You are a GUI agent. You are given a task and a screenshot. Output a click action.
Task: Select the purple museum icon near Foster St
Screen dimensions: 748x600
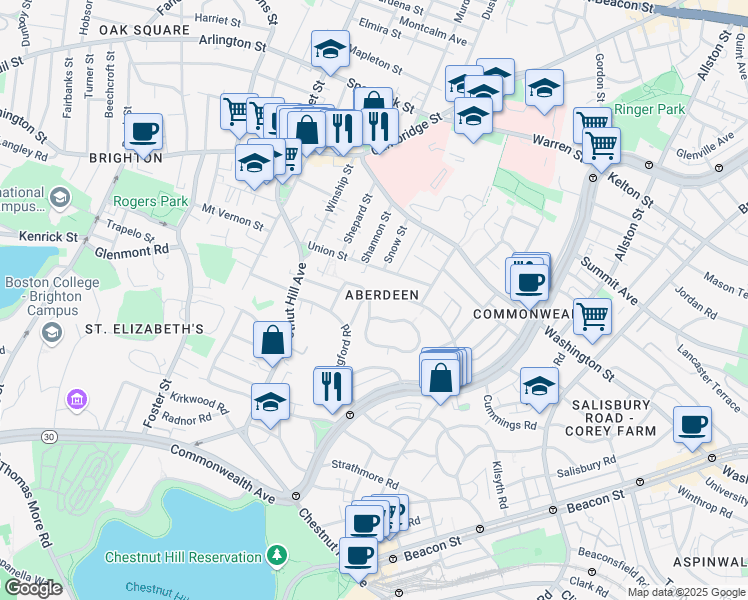(x=76, y=401)
